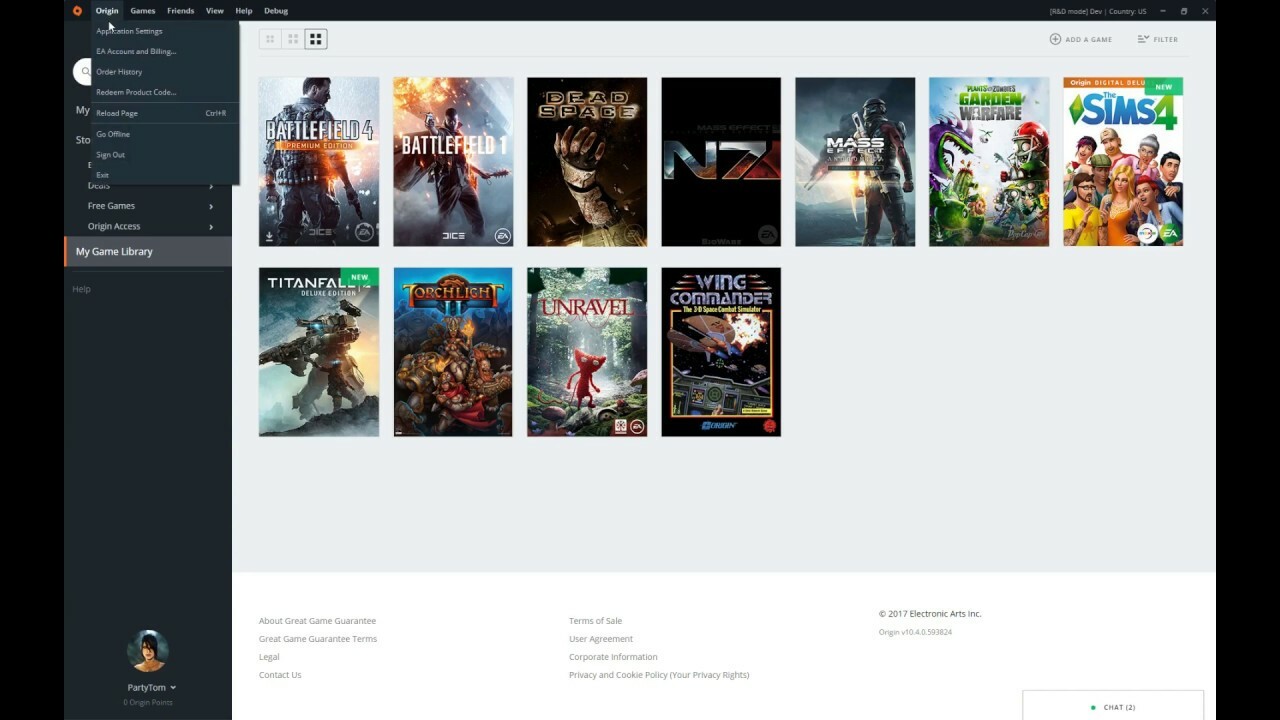Open the Legal footer link
This screenshot has height=720, width=1280.
coord(269,657)
